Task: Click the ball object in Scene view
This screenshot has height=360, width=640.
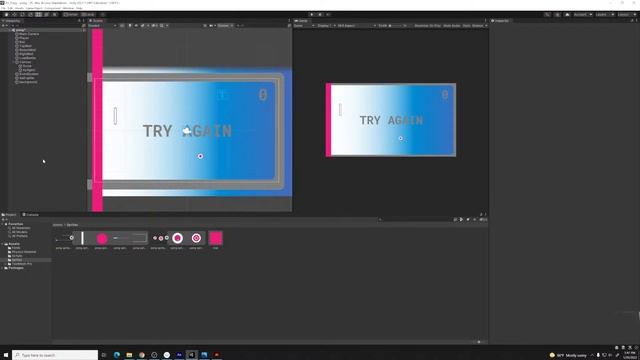Action: (200, 156)
